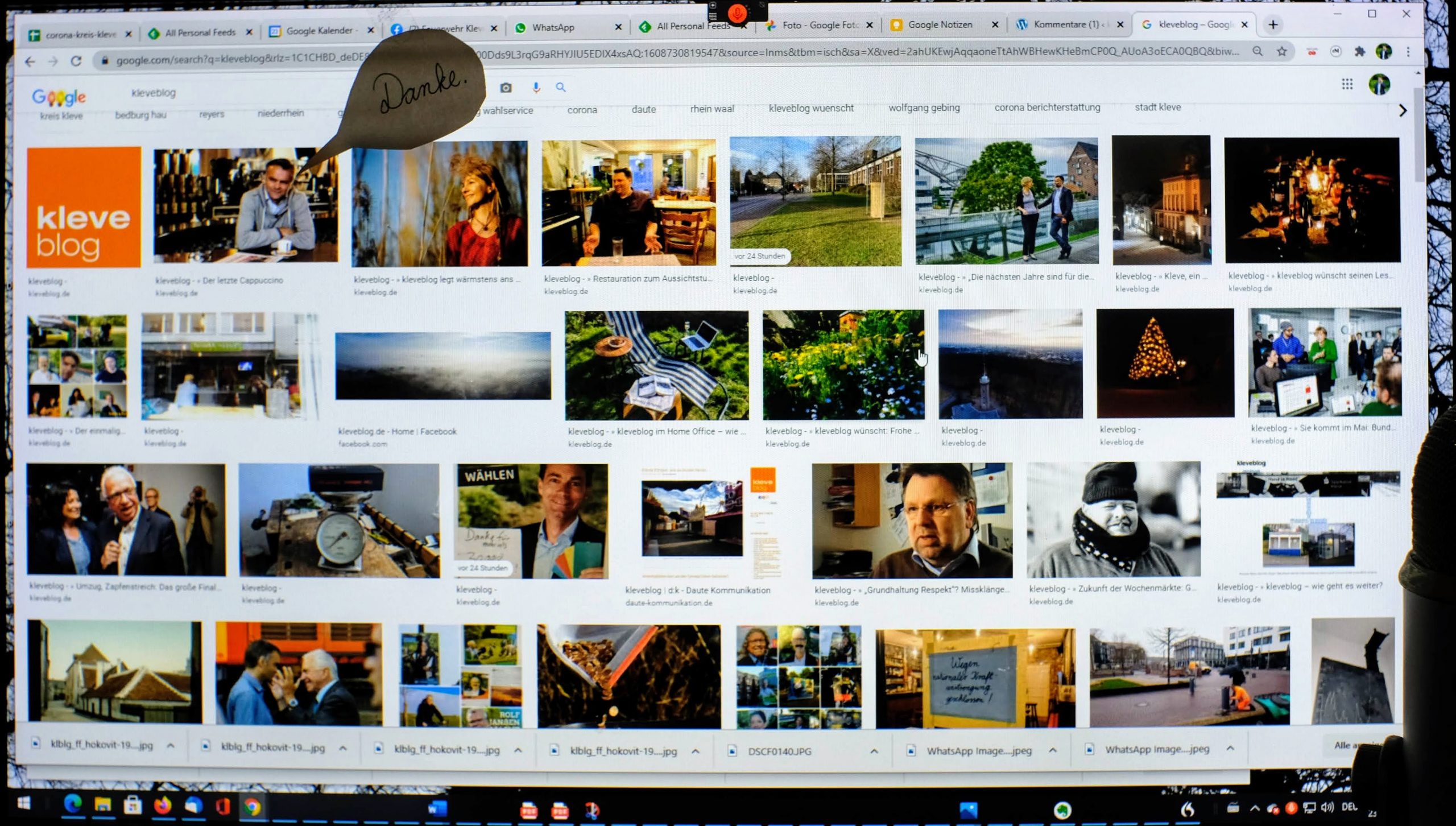Open the Chrome extensions puzzle icon
This screenshot has height=826, width=1456.
[x=1359, y=52]
